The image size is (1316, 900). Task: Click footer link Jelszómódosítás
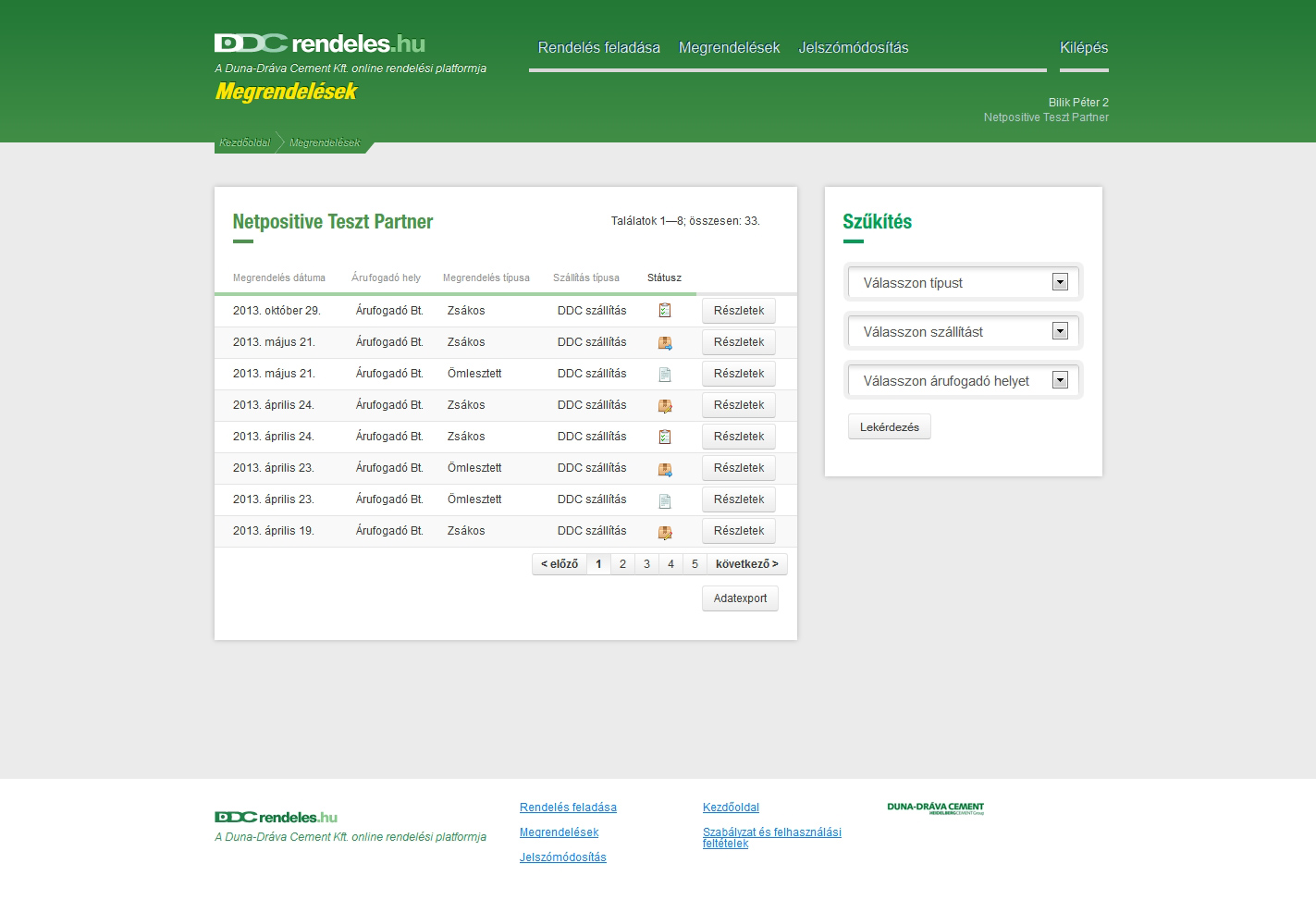[x=563, y=857]
